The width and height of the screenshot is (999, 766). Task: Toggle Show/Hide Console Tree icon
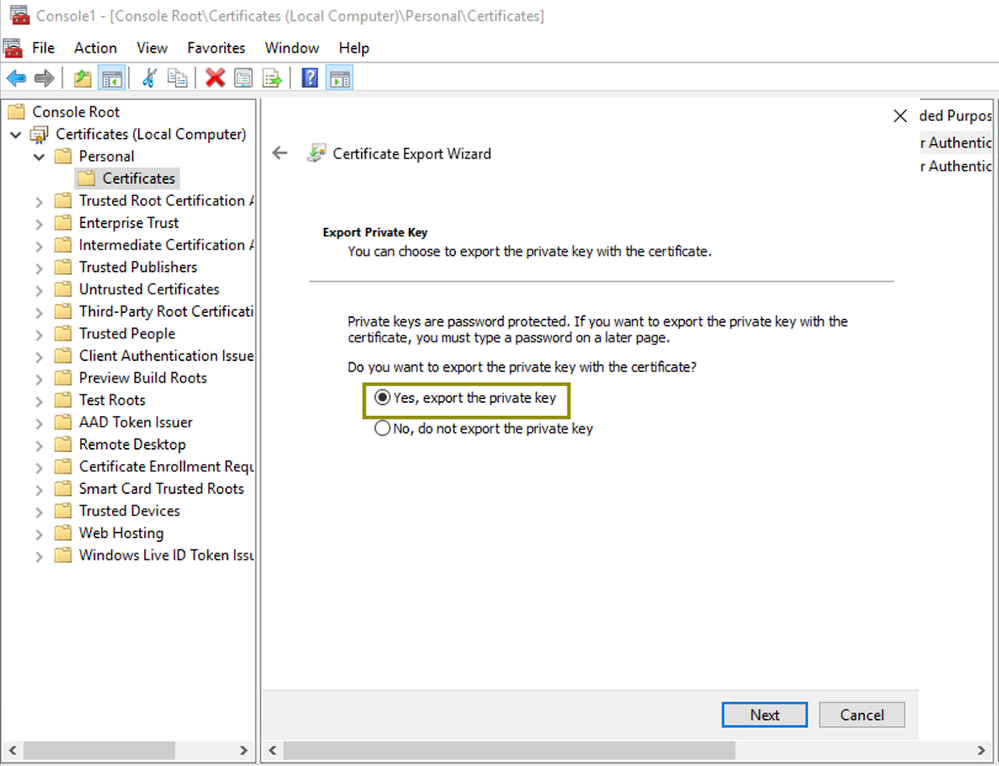[x=112, y=78]
